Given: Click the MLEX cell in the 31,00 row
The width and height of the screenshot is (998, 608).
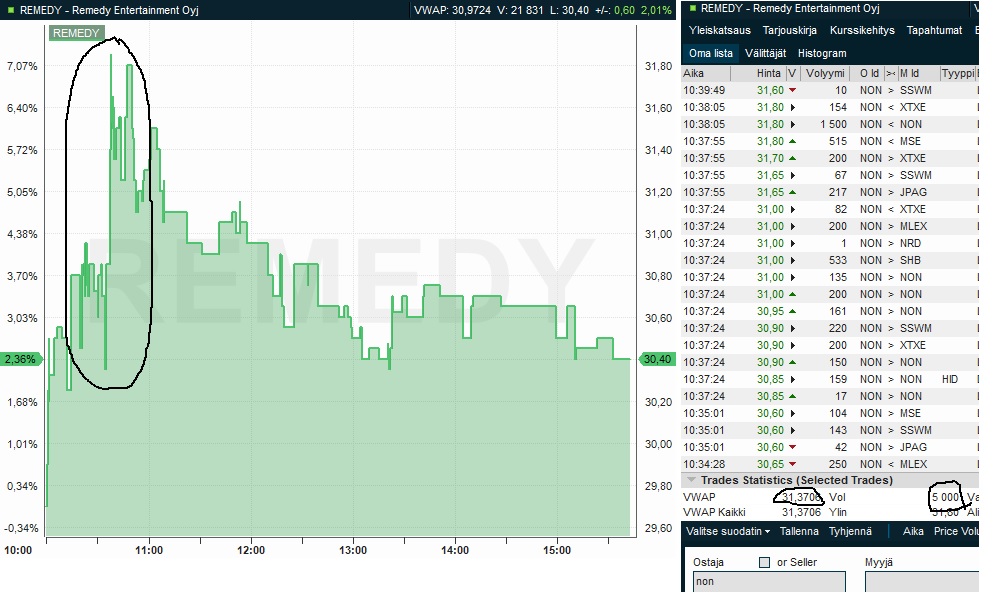Looking at the screenshot, I should click(x=913, y=226).
